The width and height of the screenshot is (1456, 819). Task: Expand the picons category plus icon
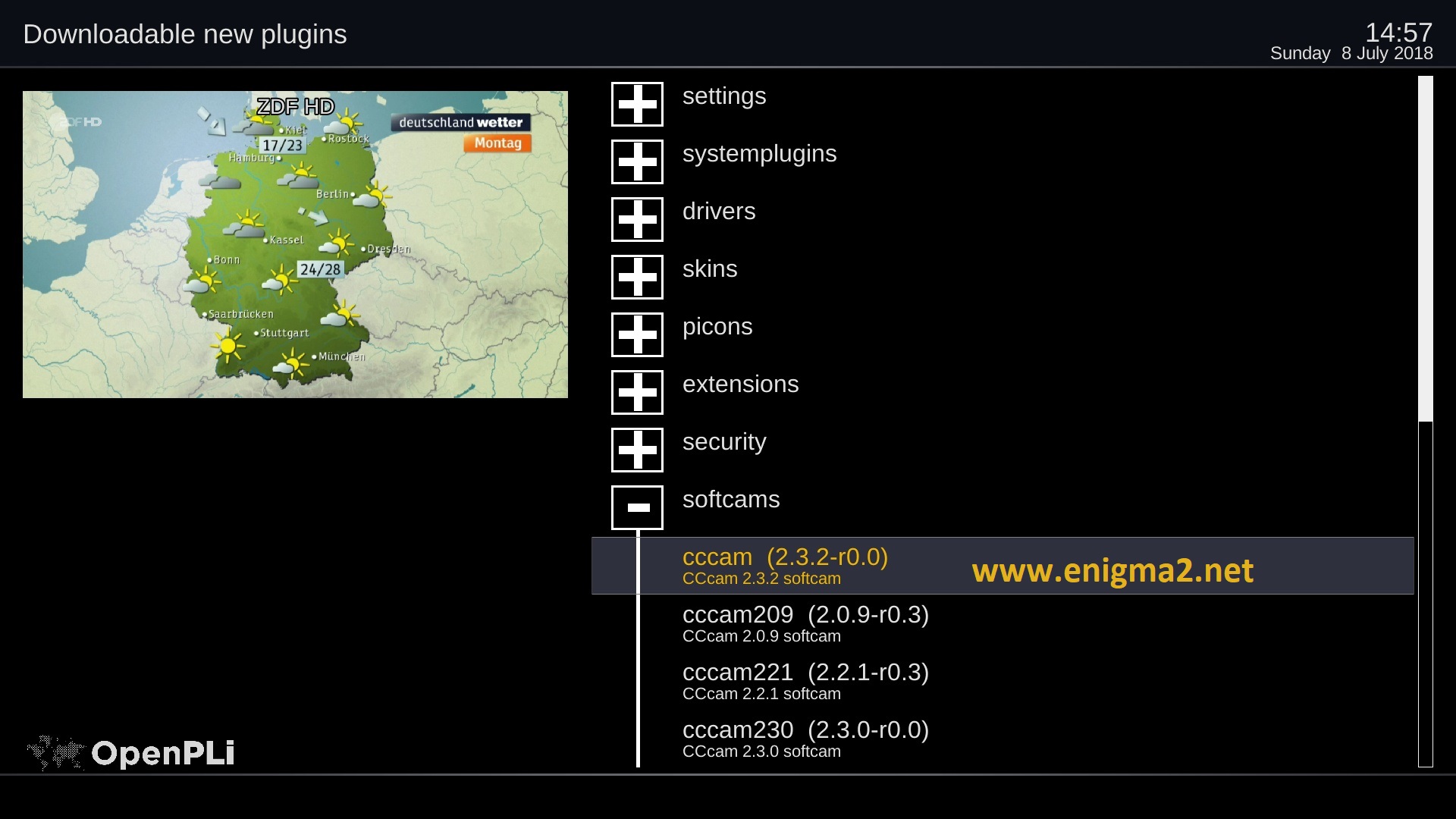[x=637, y=334]
